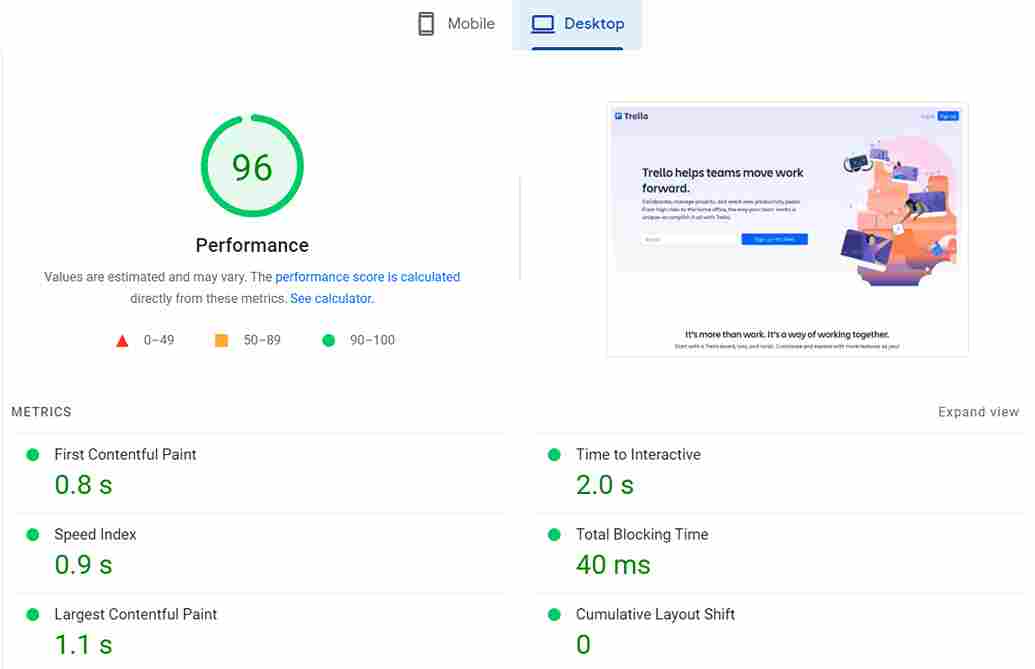Expand the metrics with Expand view
Screen dimensions: 1035x669
tap(978, 411)
